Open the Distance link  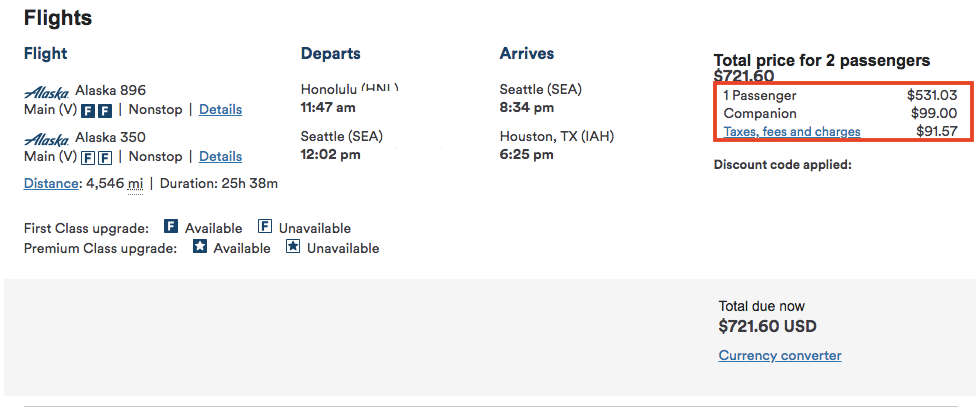click(51, 184)
